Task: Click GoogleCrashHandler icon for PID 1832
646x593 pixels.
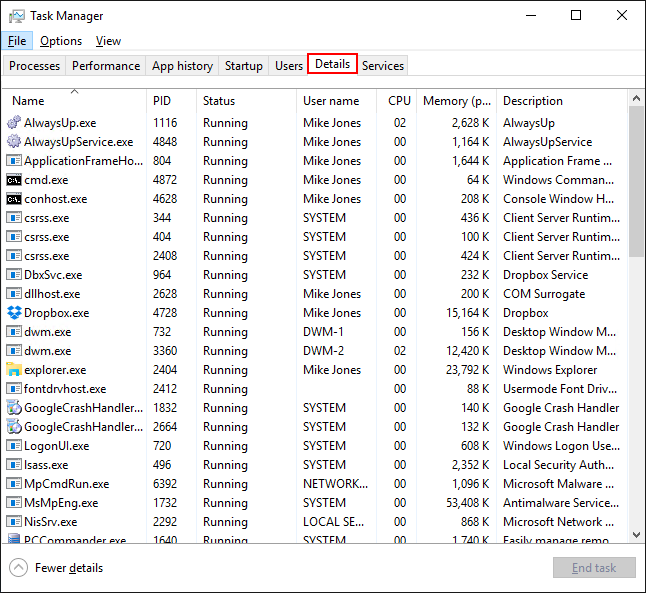Action: coord(14,408)
